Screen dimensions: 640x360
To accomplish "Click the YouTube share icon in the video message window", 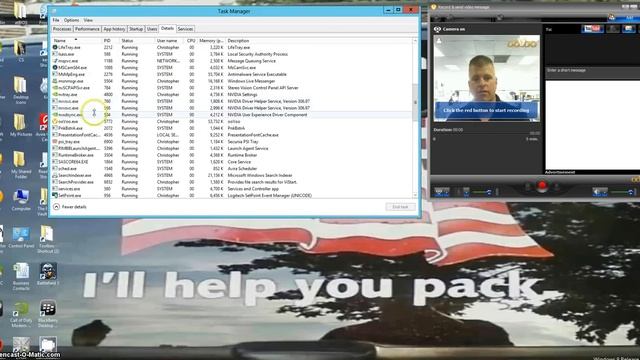I will click(593, 29).
